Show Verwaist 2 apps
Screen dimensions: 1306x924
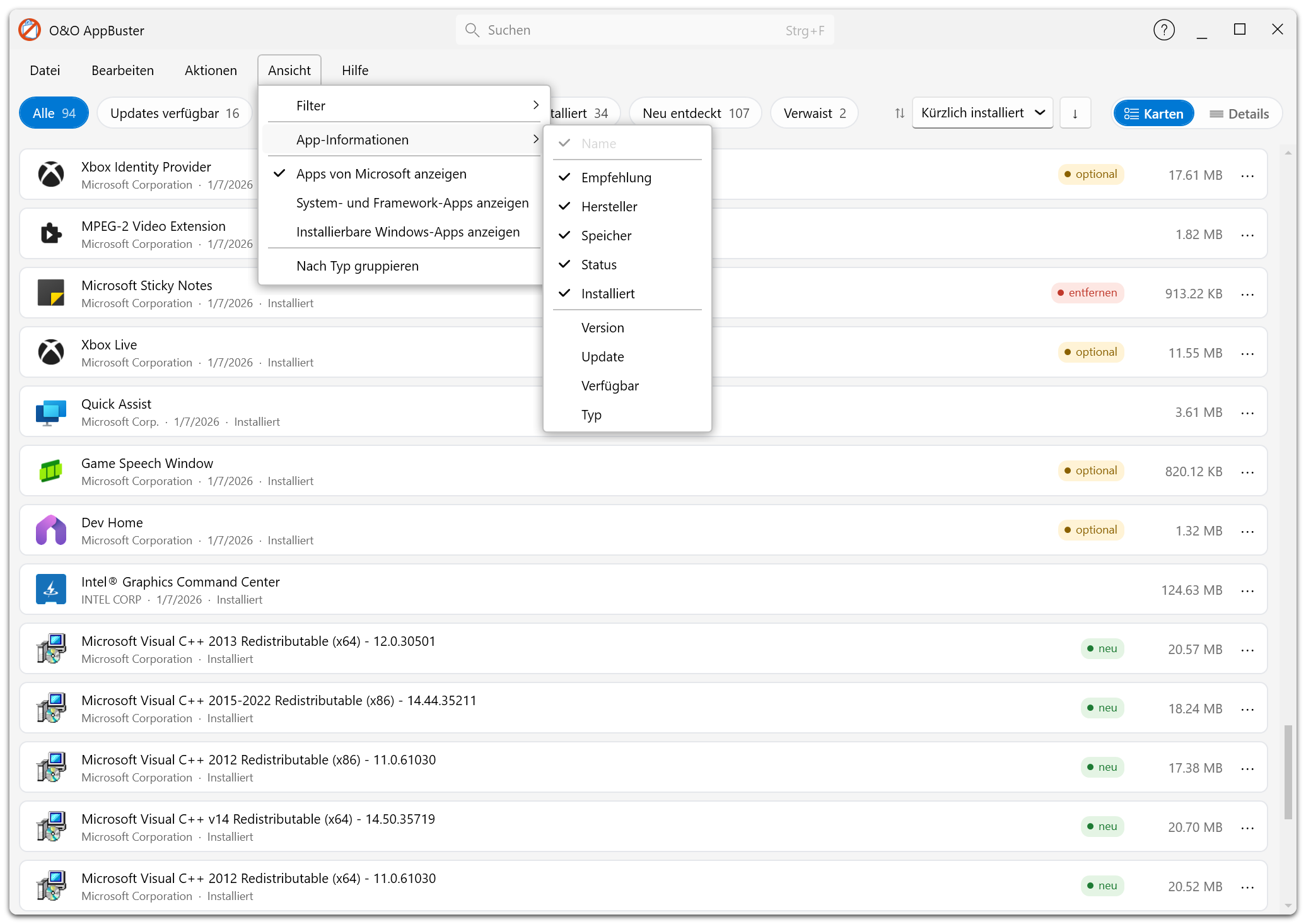815,114
